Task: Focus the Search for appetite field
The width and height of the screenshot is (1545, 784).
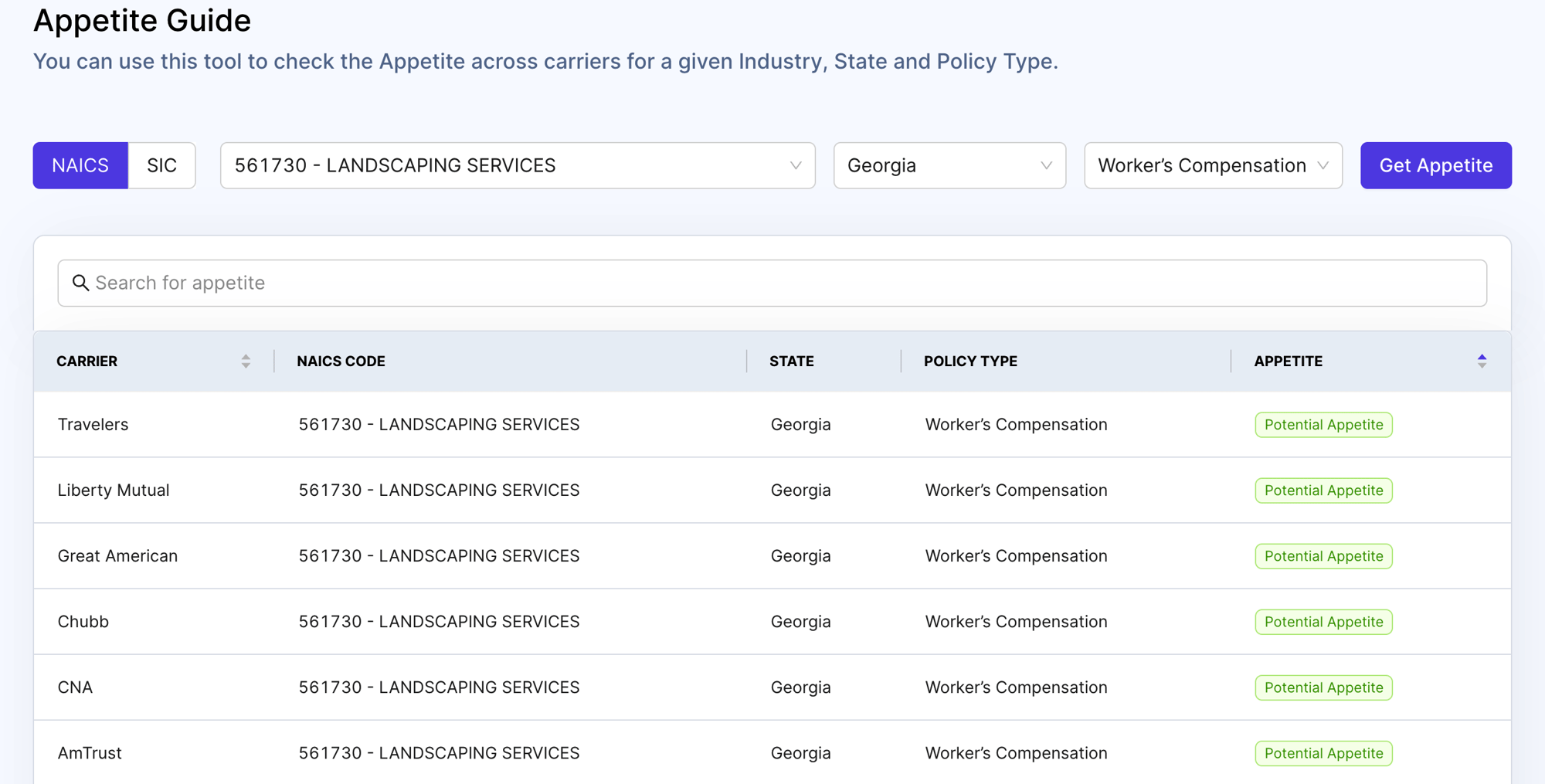Action: (x=772, y=283)
